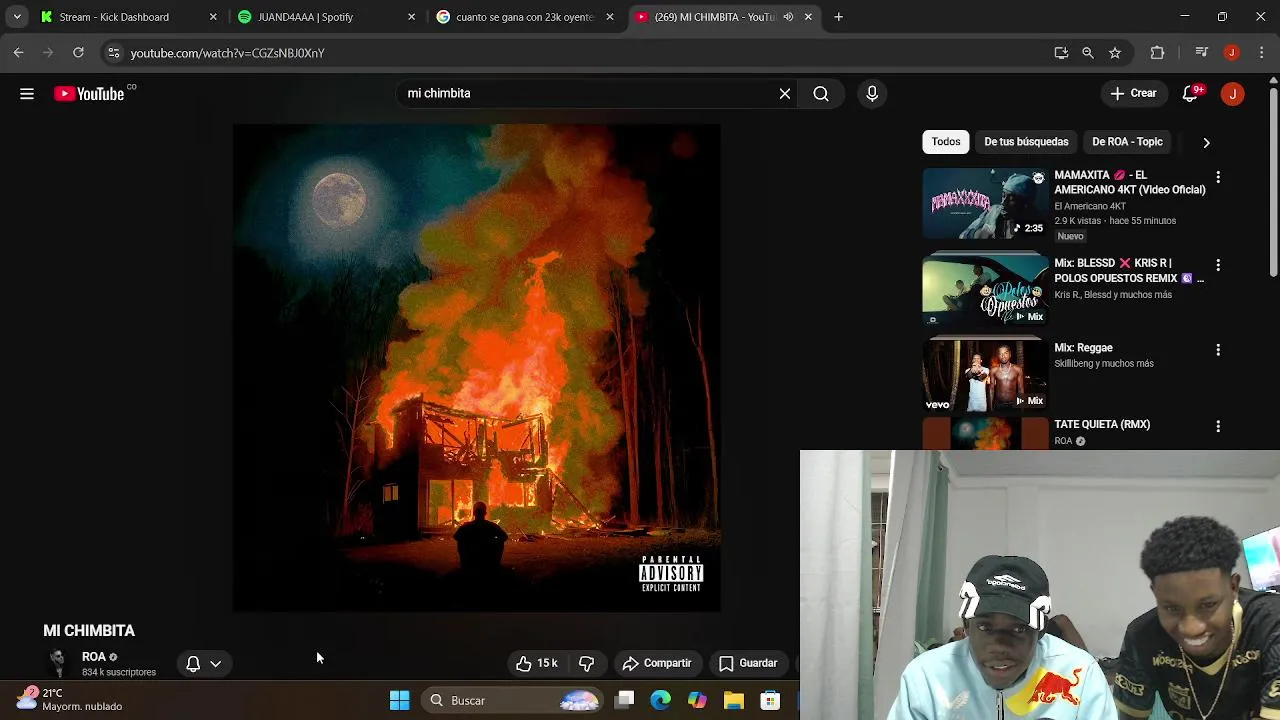Open the Polos Opuestos mix thumbnail
The width and height of the screenshot is (1280, 720).
[985, 290]
